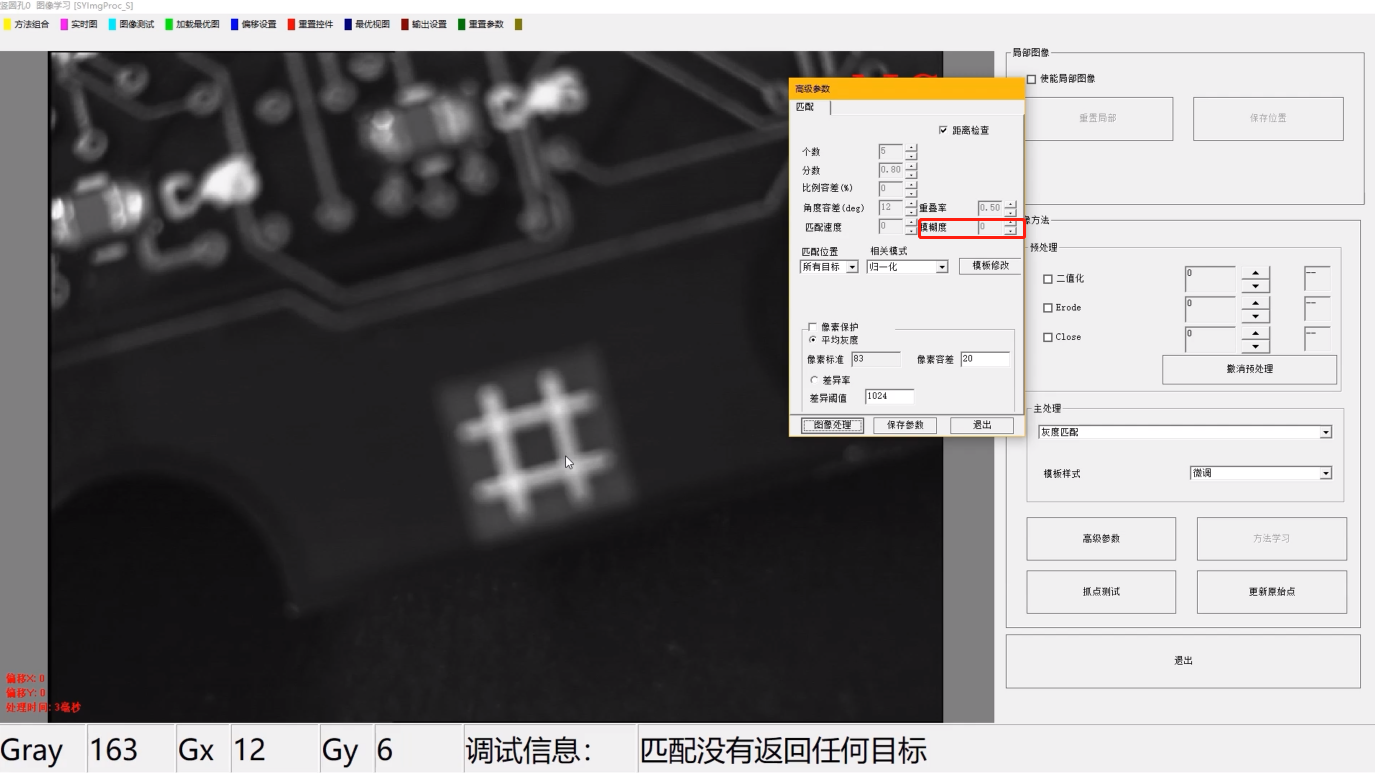The height and width of the screenshot is (773, 1375).
Task: Run 图像测试 from the toolbar
Action: tap(136, 24)
